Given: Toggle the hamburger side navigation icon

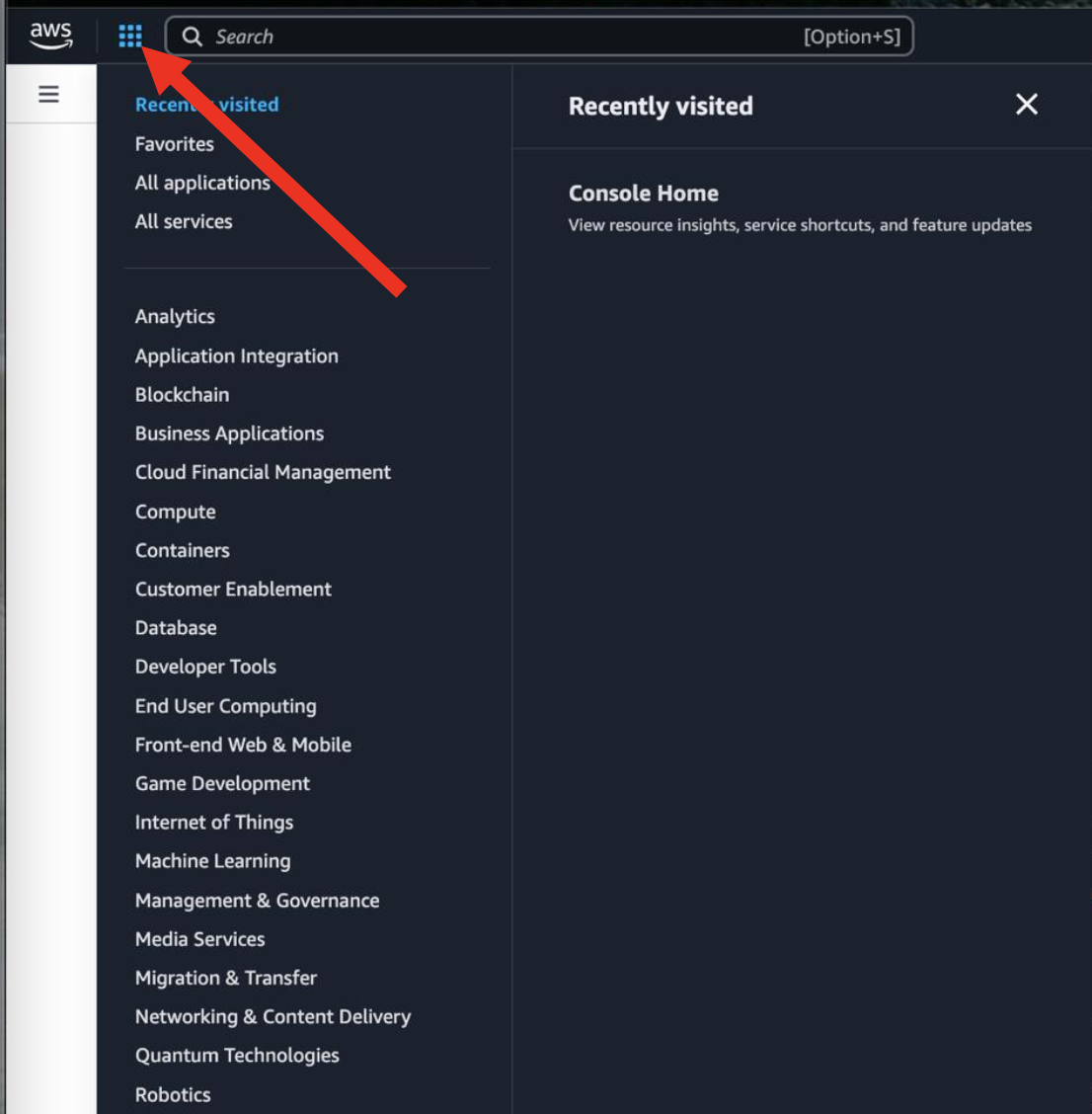Looking at the screenshot, I should pyautogui.click(x=48, y=95).
